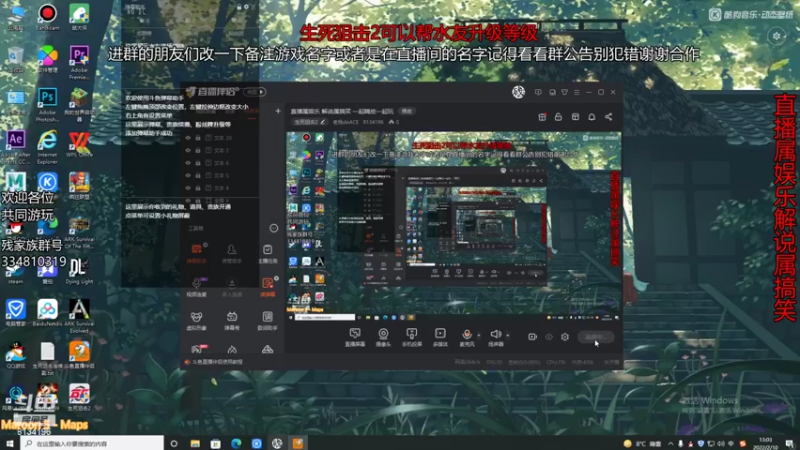Open the orange highlighted read-danmaku tool
Image resolution: width=800 pixels, height=450 pixels.
[x=267, y=287]
